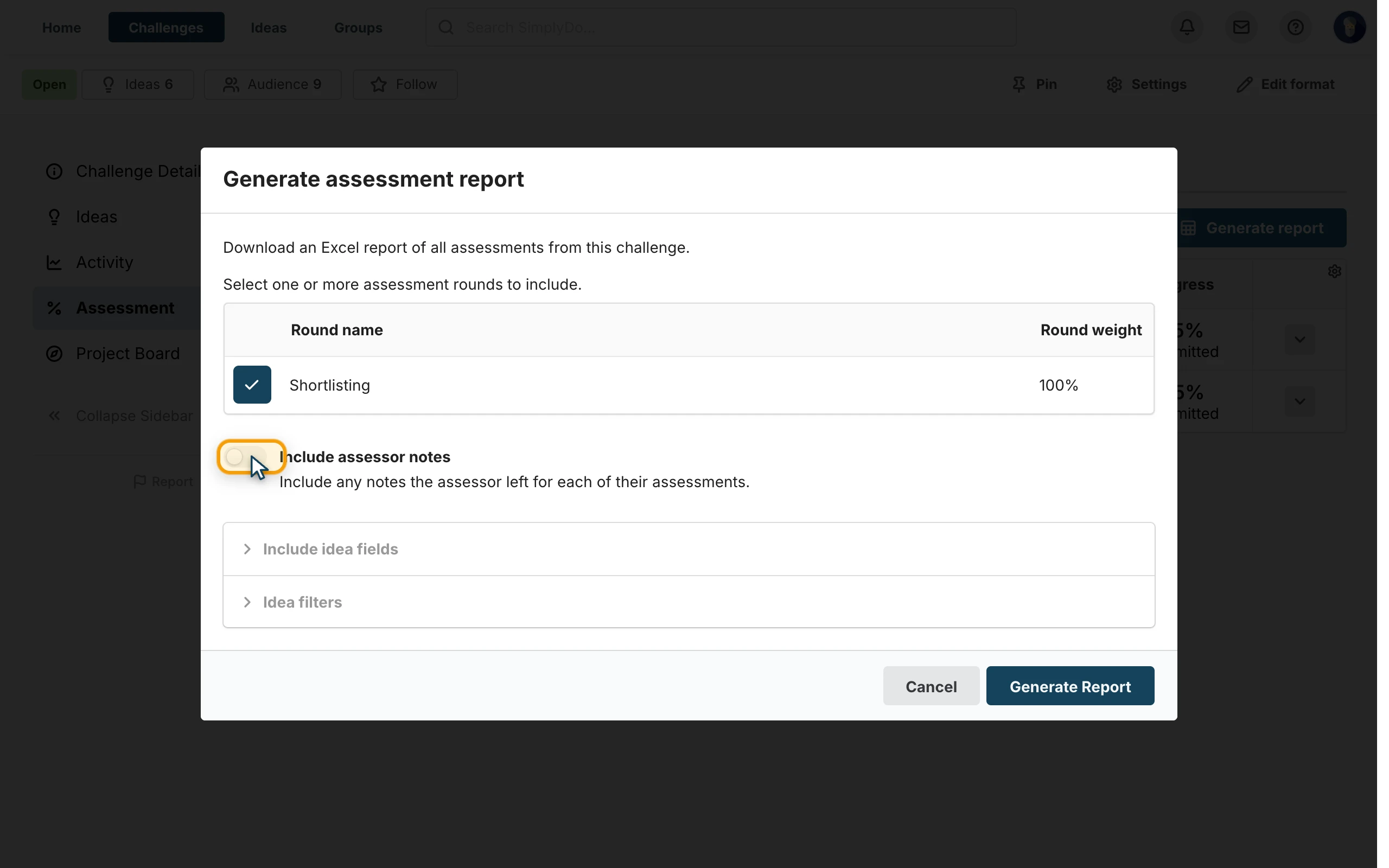1389x868 pixels.
Task: Uncheck the Shortlisting round checkbox
Action: (x=252, y=385)
